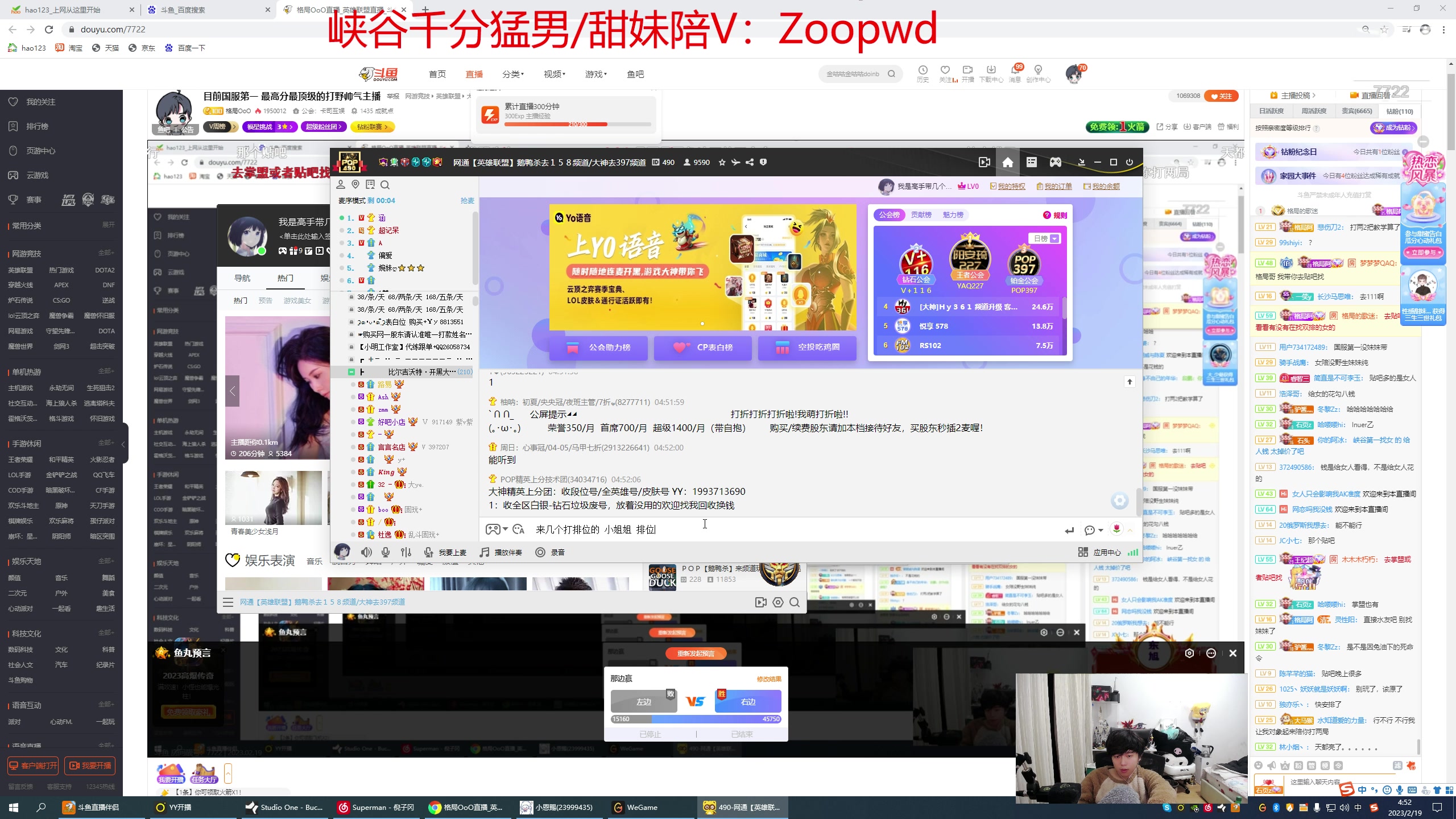Expand the 视频 menu dropdown
Screen dimensions: 1456x819
click(554, 74)
